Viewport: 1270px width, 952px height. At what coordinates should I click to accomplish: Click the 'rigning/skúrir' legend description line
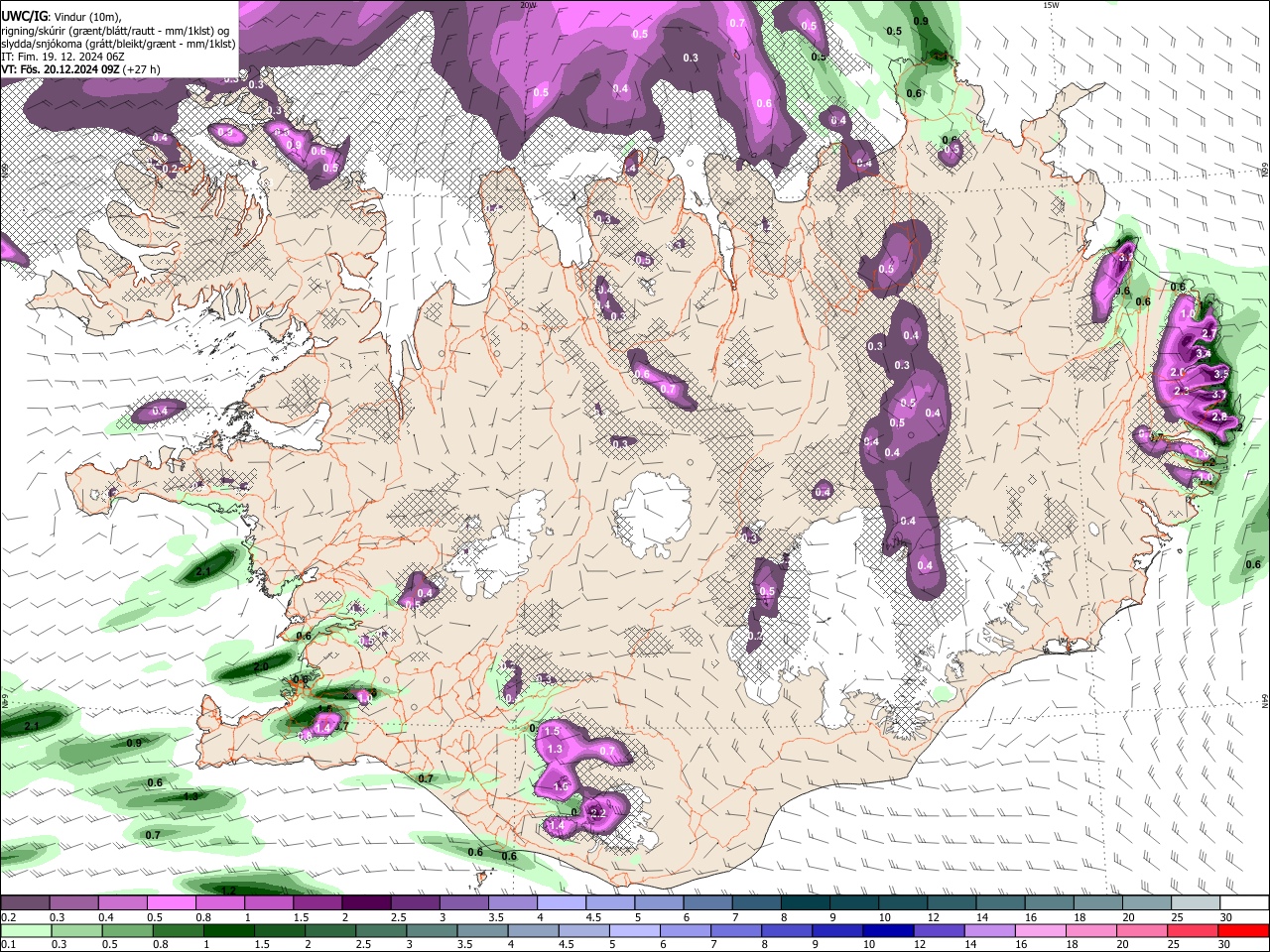(115, 31)
